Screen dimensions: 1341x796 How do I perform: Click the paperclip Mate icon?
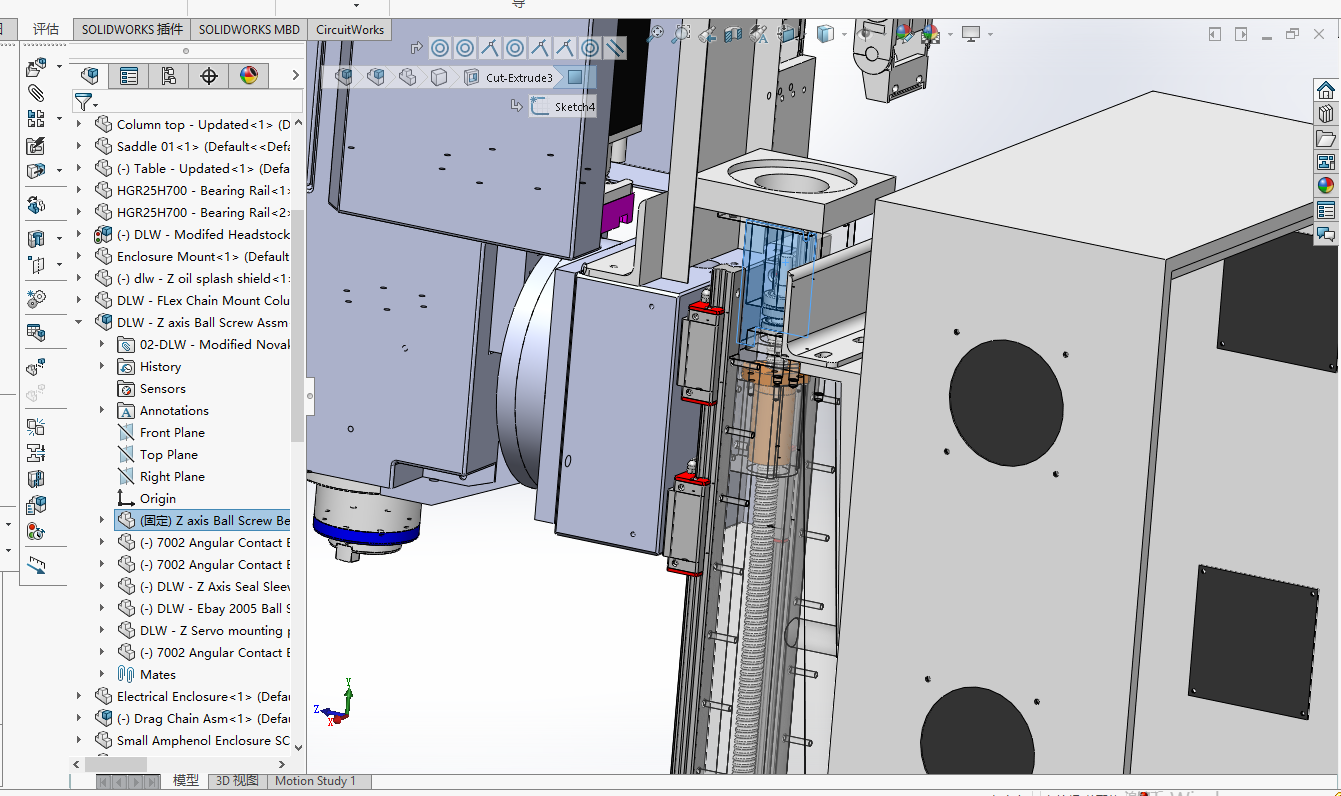point(36,93)
